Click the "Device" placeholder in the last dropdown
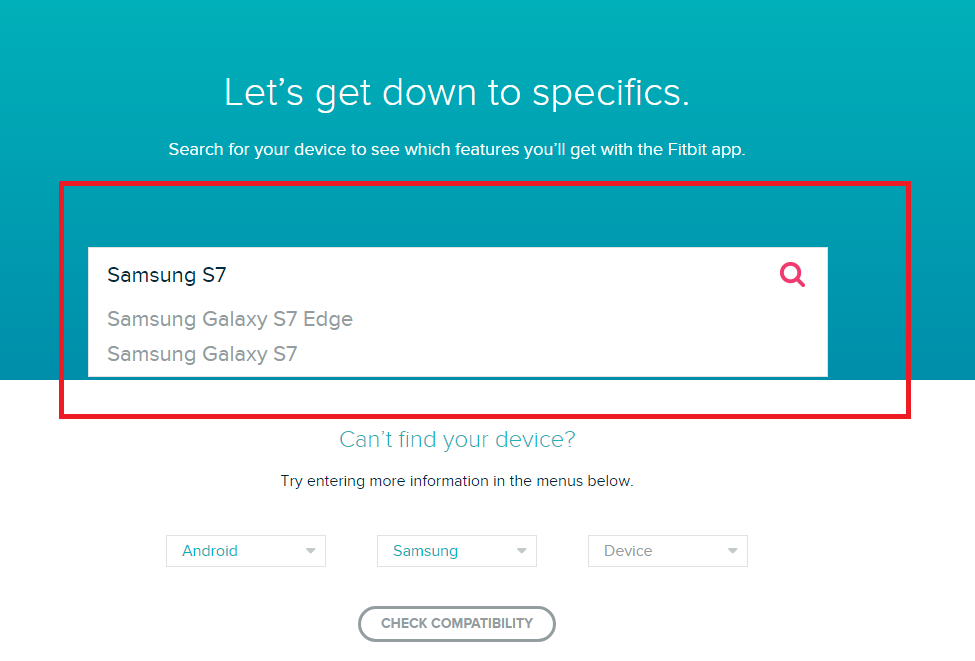The width and height of the screenshot is (975, 661). pos(628,551)
